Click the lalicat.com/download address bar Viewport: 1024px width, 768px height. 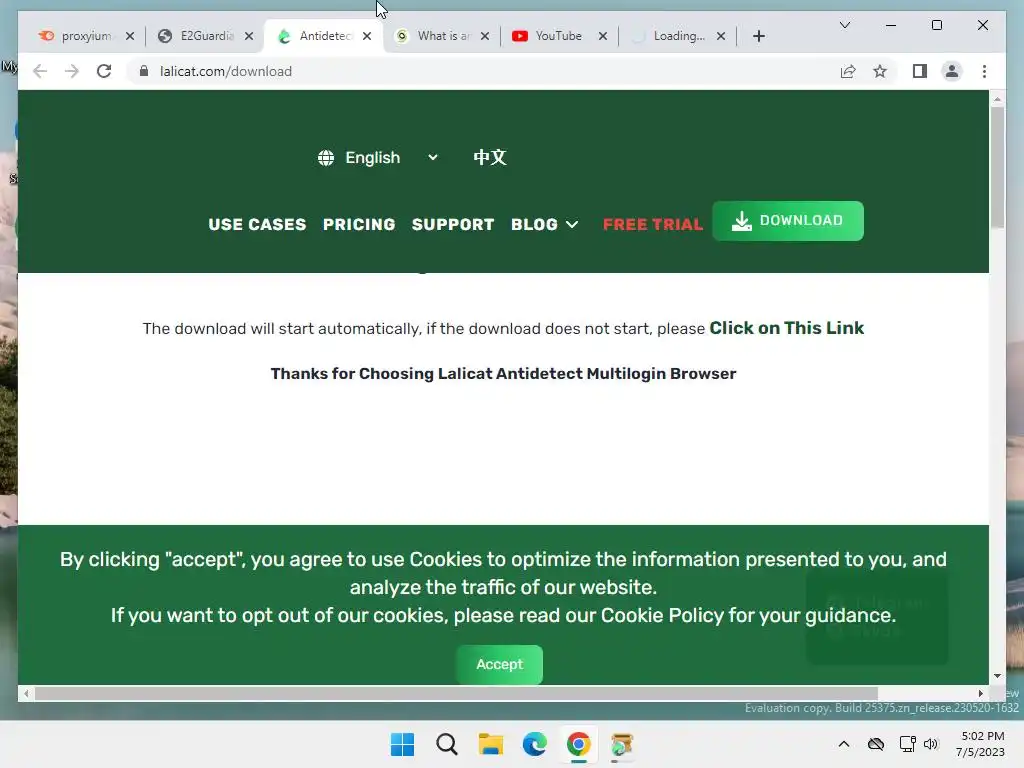226,71
